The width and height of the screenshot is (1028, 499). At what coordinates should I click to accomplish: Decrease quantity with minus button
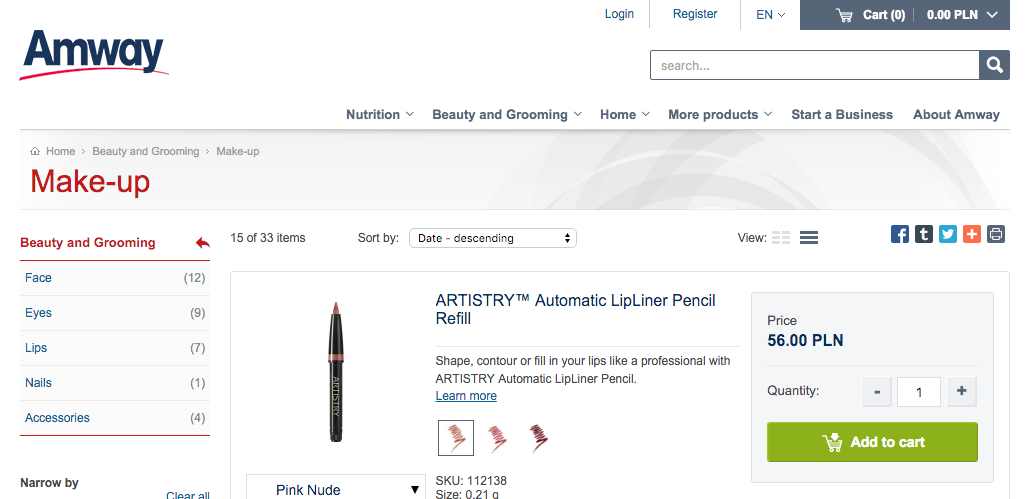coord(877,392)
